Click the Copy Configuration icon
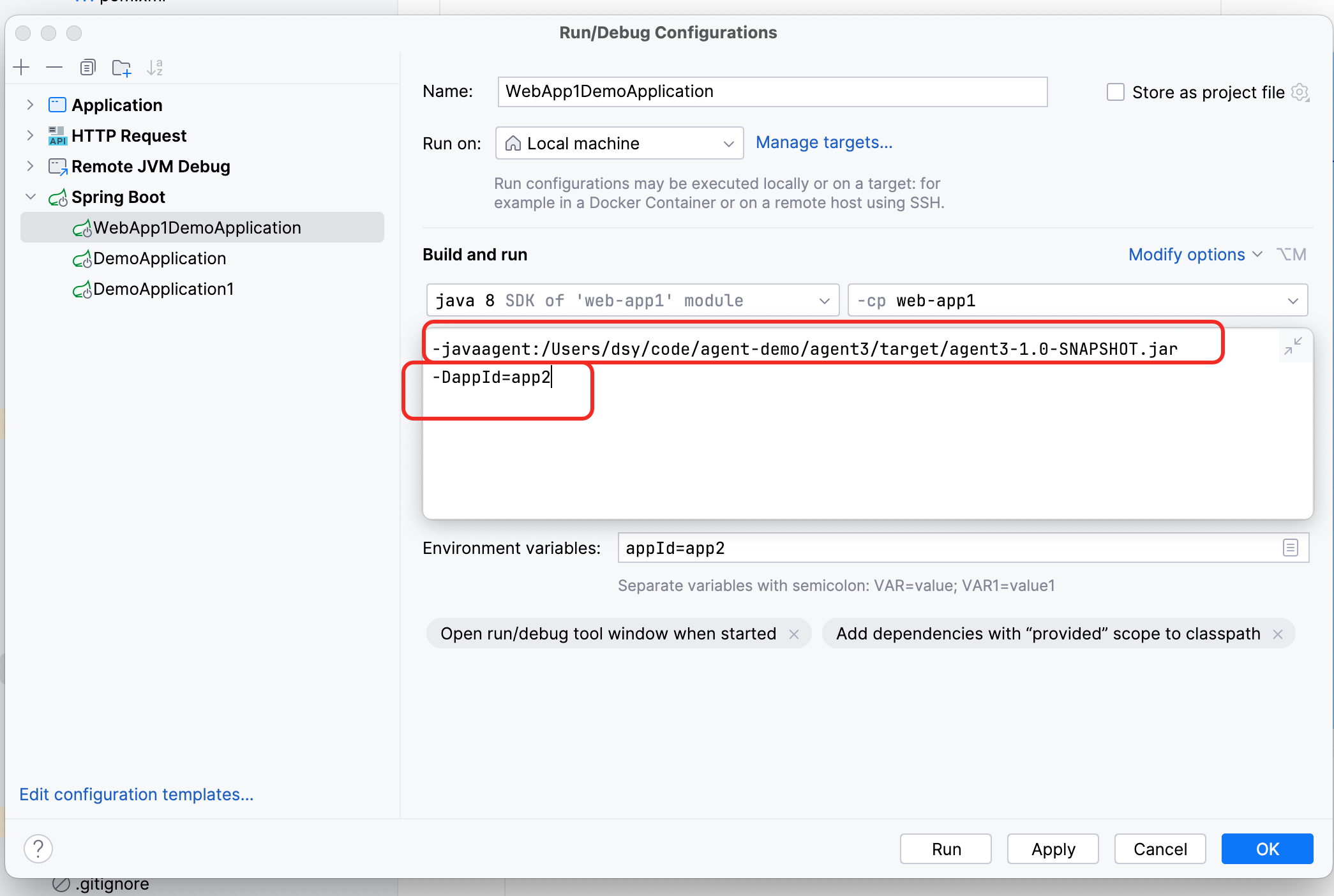This screenshot has height=896, width=1334. click(87, 68)
